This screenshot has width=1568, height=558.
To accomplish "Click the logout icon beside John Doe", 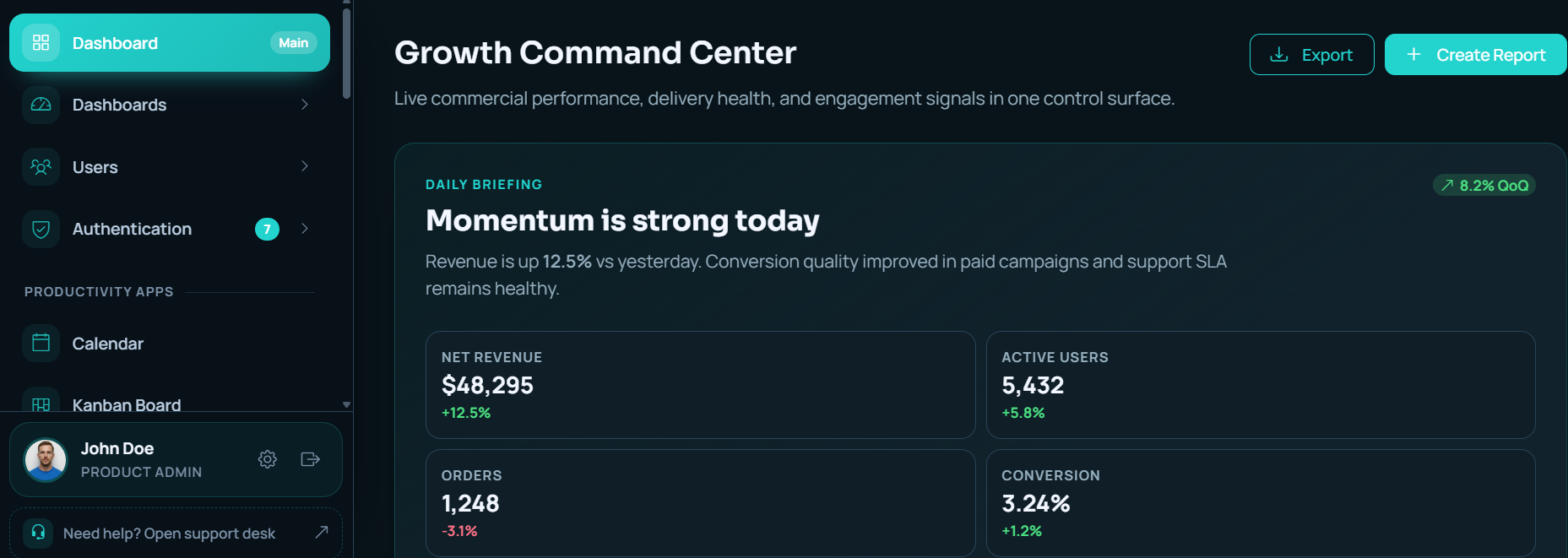I will pos(310,459).
